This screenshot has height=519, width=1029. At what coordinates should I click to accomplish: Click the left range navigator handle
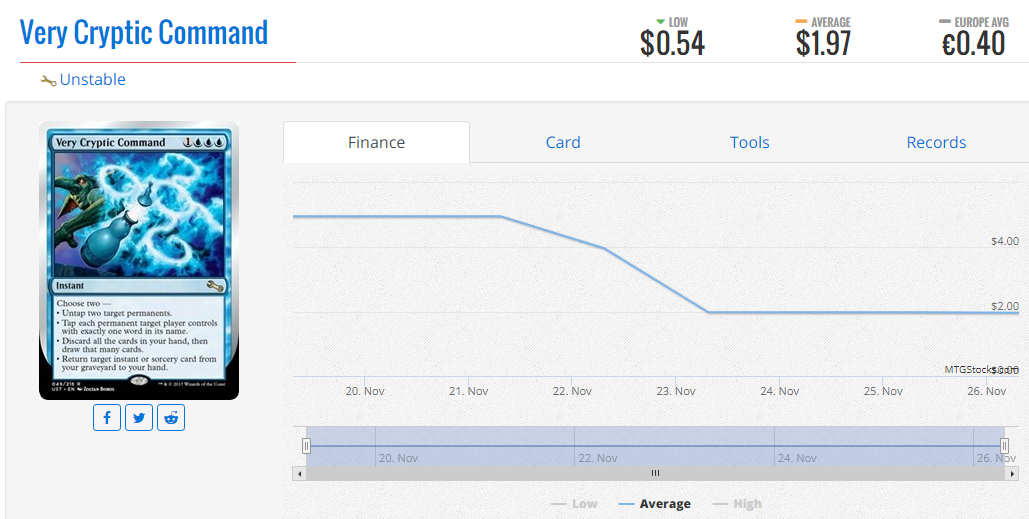tap(306, 446)
